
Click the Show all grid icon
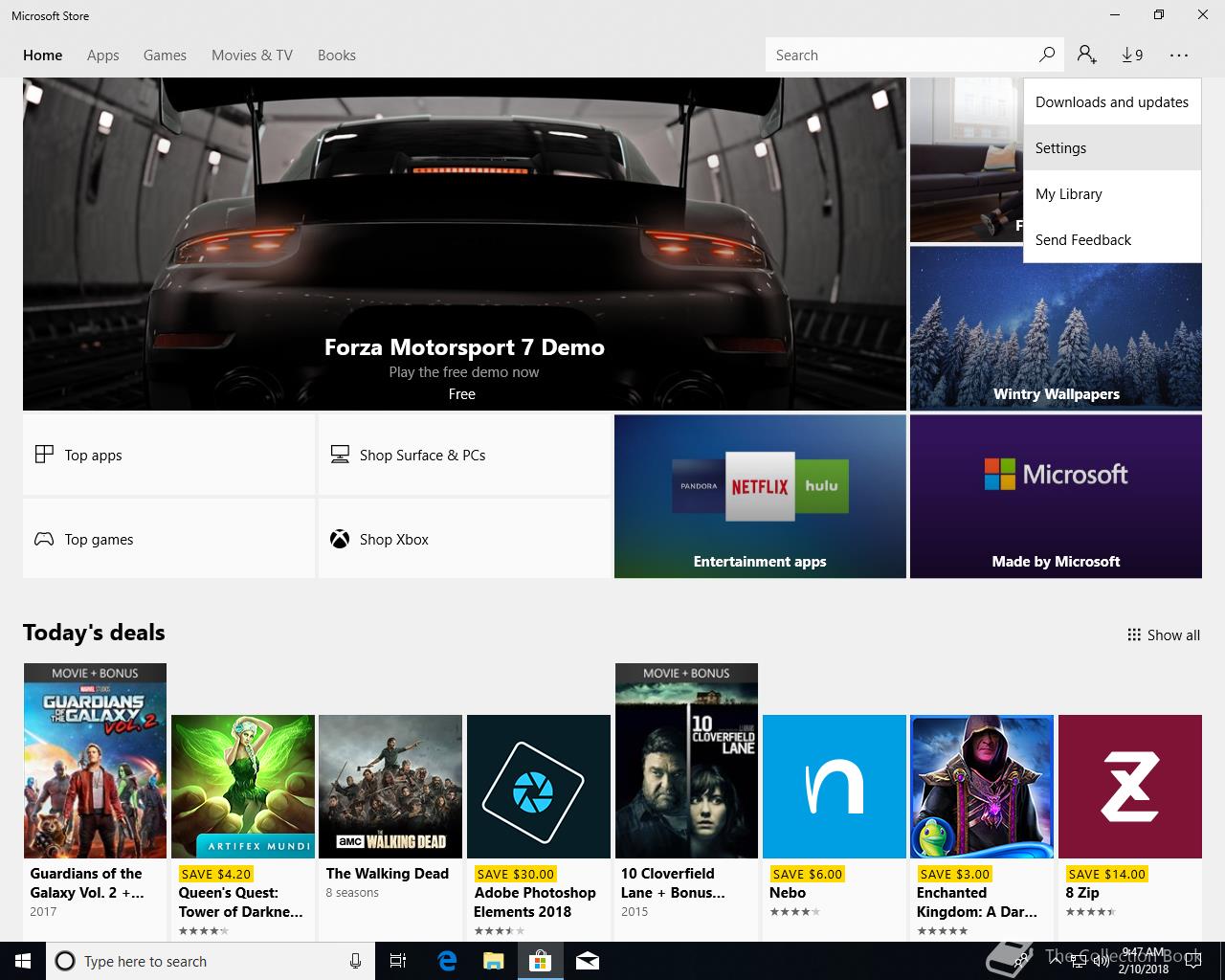(x=1134, y=635)
